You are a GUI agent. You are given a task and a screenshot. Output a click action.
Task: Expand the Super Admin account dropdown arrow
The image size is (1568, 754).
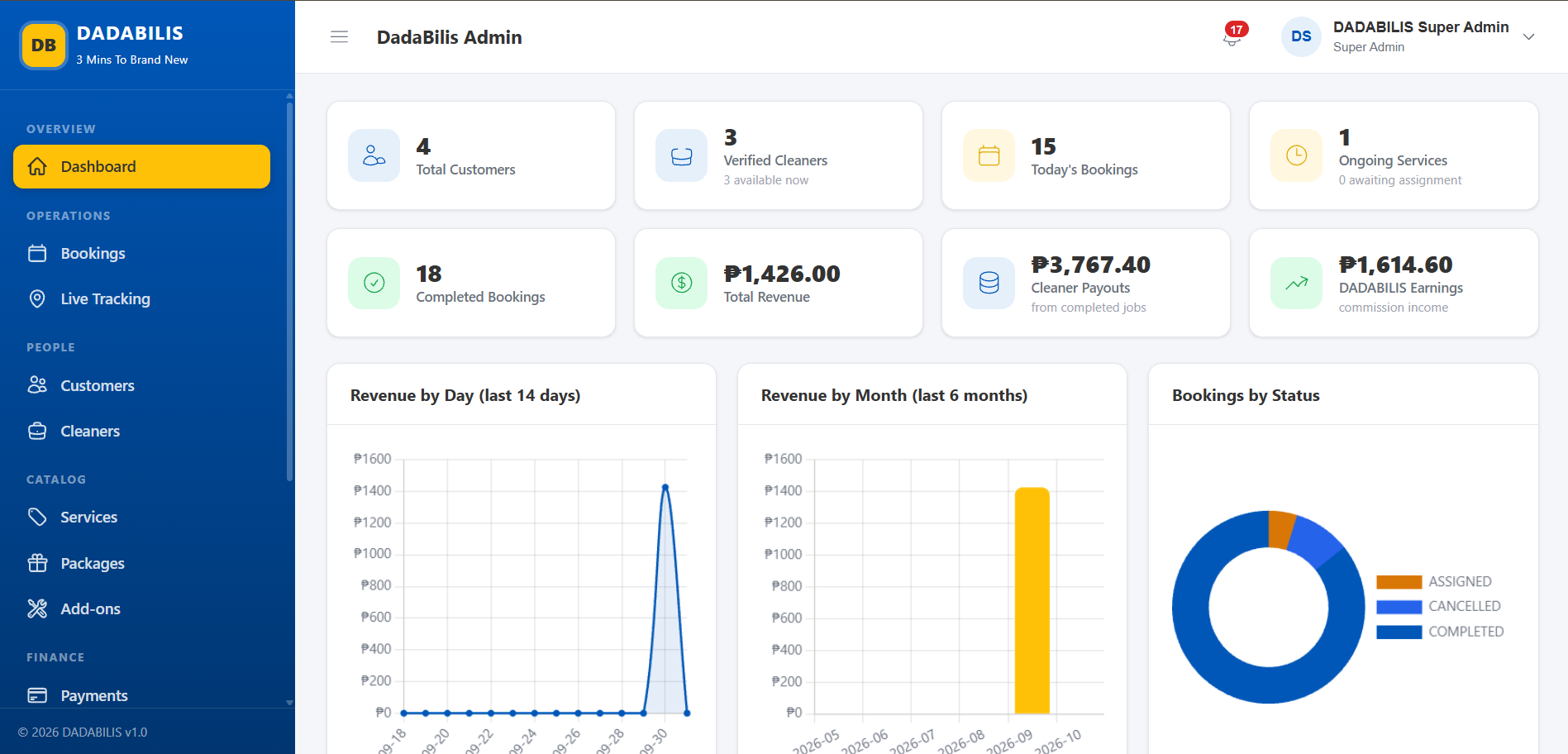click(1528, 36)
